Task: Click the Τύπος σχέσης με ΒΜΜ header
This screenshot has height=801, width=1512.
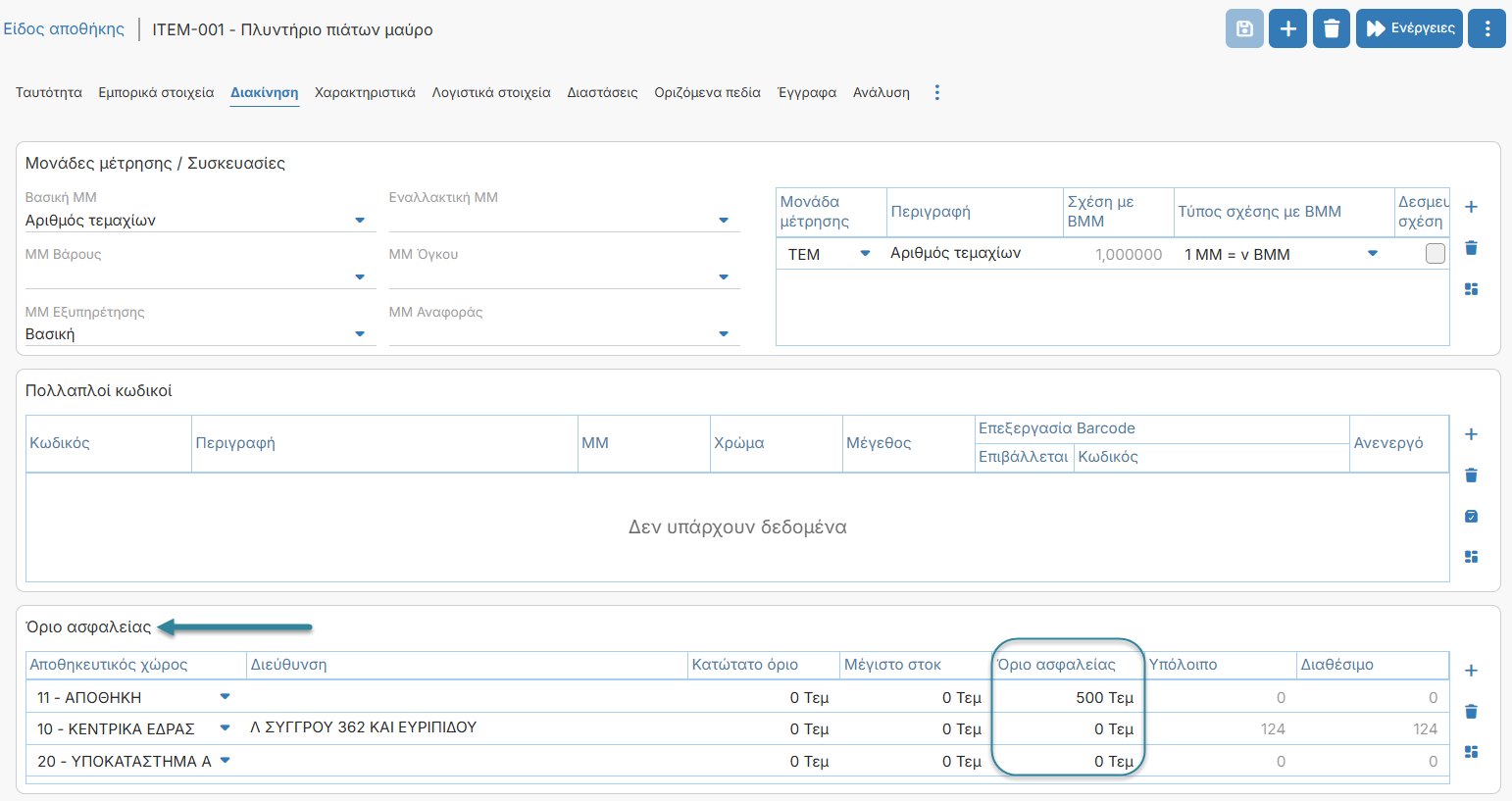Action: coord(1284,212)
